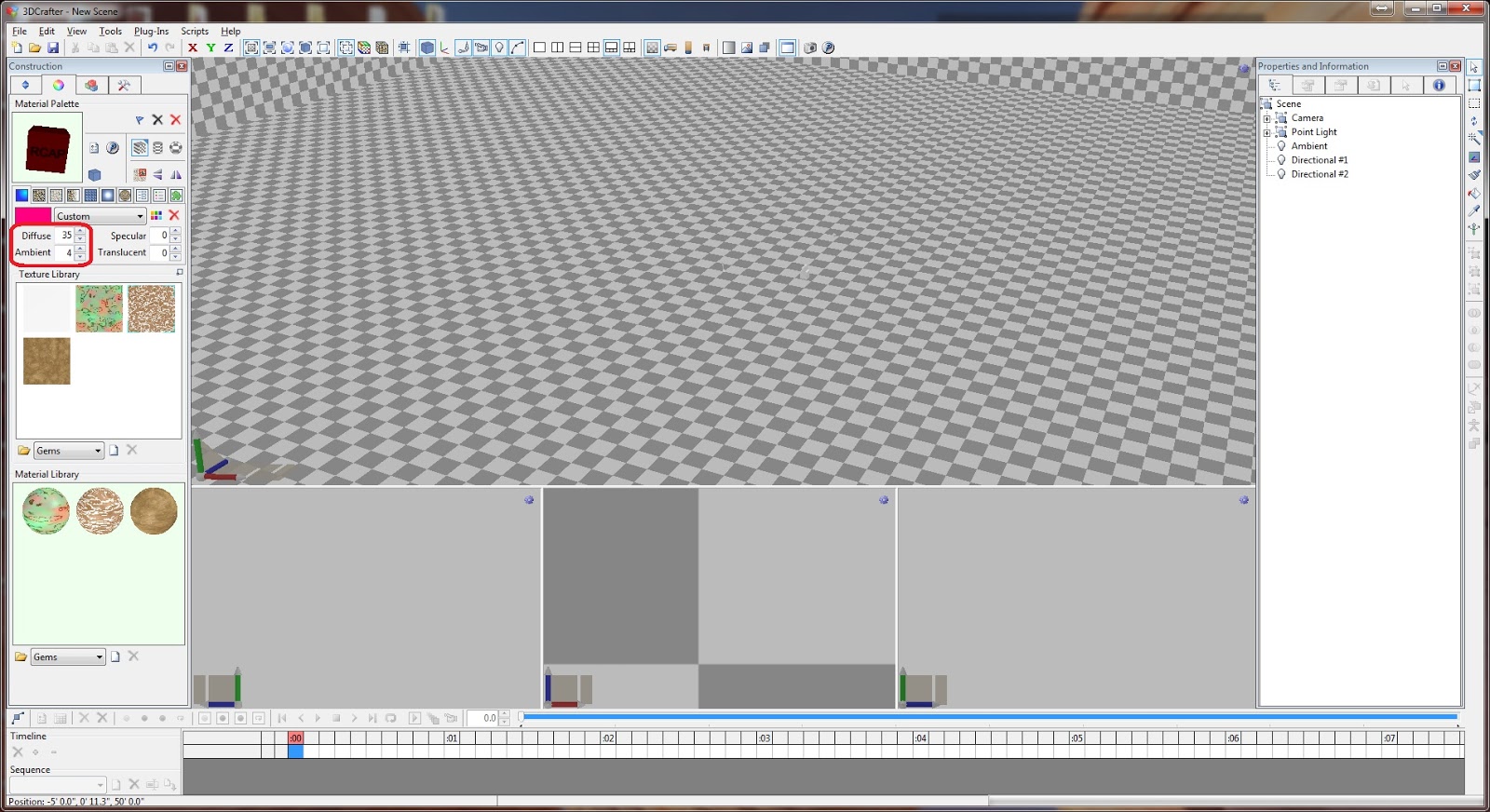
Task: Click the magenta color swatch
Action: pos(33,216)
